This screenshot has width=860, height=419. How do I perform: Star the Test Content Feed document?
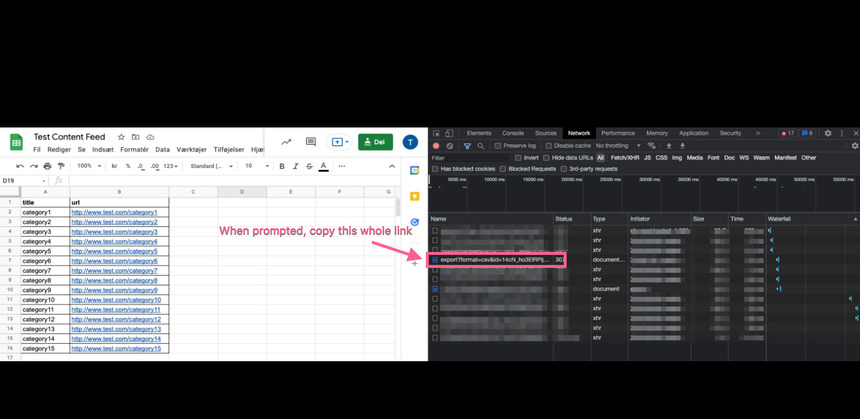121,137
